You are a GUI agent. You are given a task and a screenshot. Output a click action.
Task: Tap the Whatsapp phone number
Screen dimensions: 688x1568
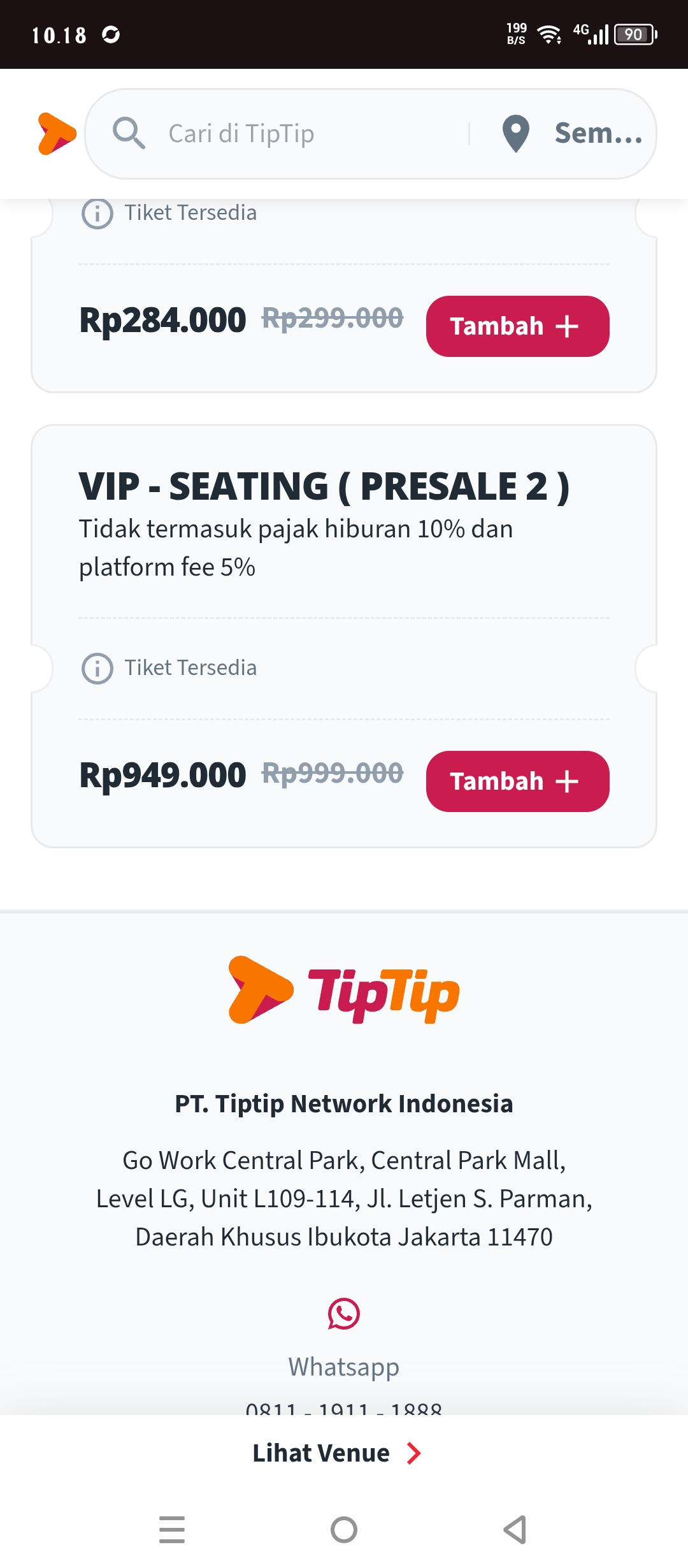click(x=344, y=1407)
